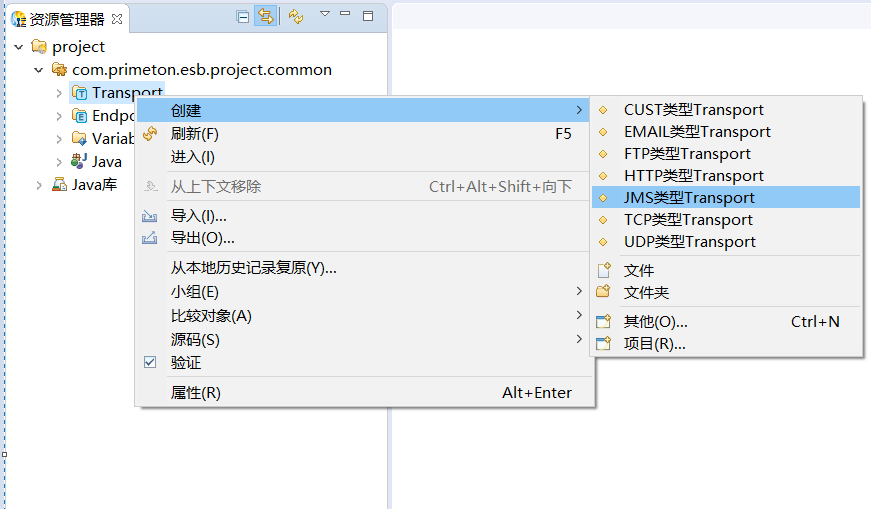Click the 文件 new file icon
This screenshot has height=509, width=871.
coord(603,270)
